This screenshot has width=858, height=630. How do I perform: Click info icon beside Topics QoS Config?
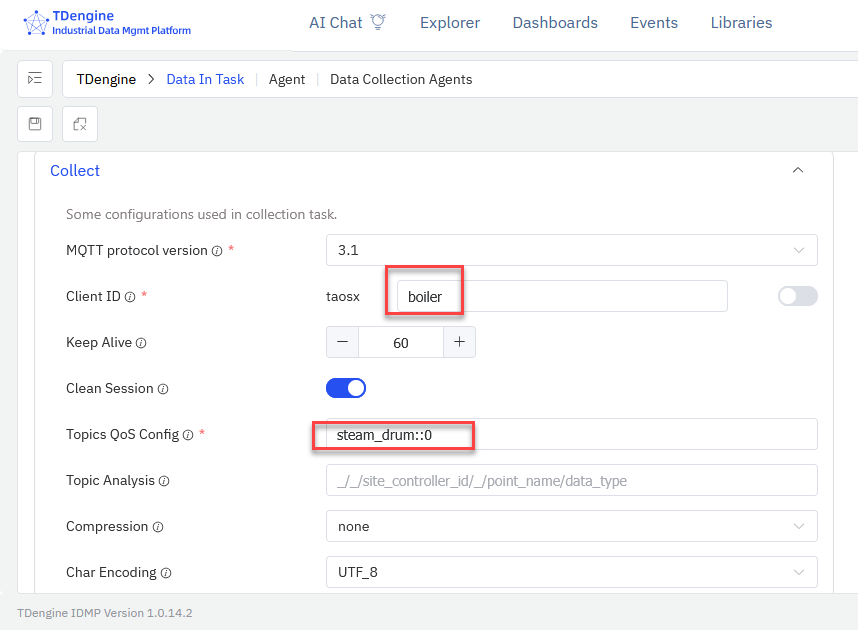pos(188,435)
